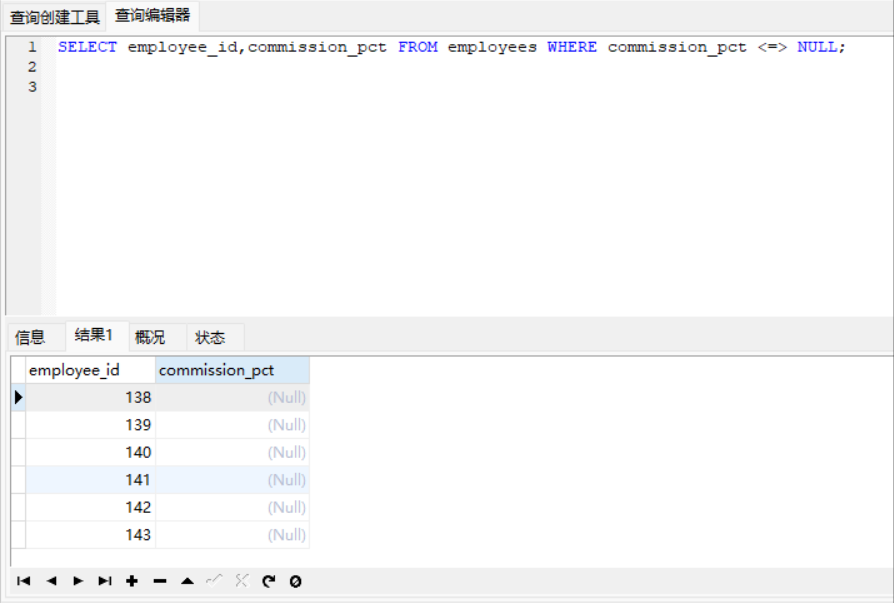Delete record with minus icon
Viewport: 894px width, 603px height.
(160, 581)
